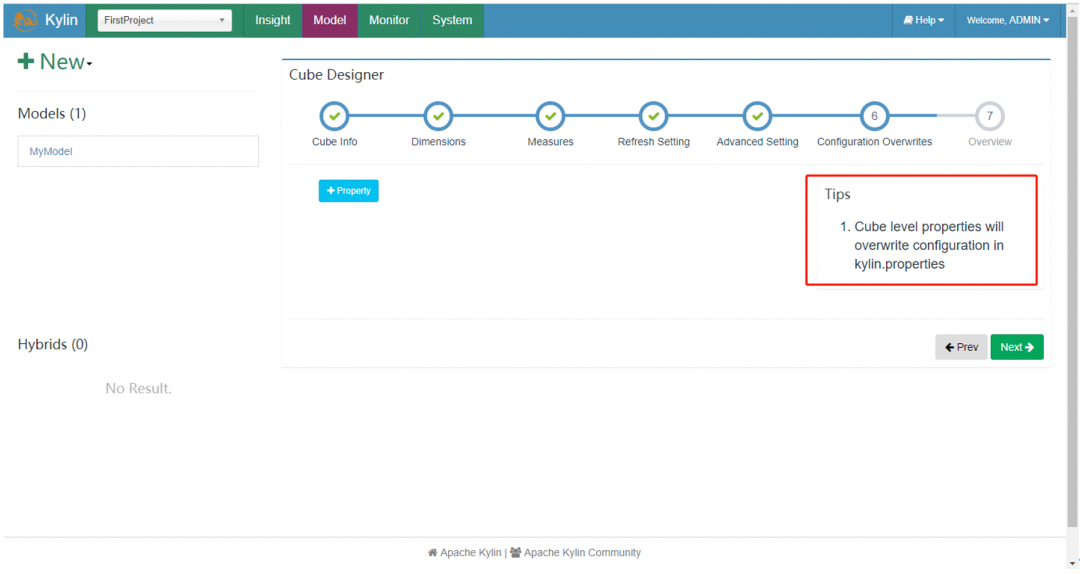The height and width of the screenshot is (574, 1080).
Task: Click the green plus icon beside New
Action: (x=25, y=61)
